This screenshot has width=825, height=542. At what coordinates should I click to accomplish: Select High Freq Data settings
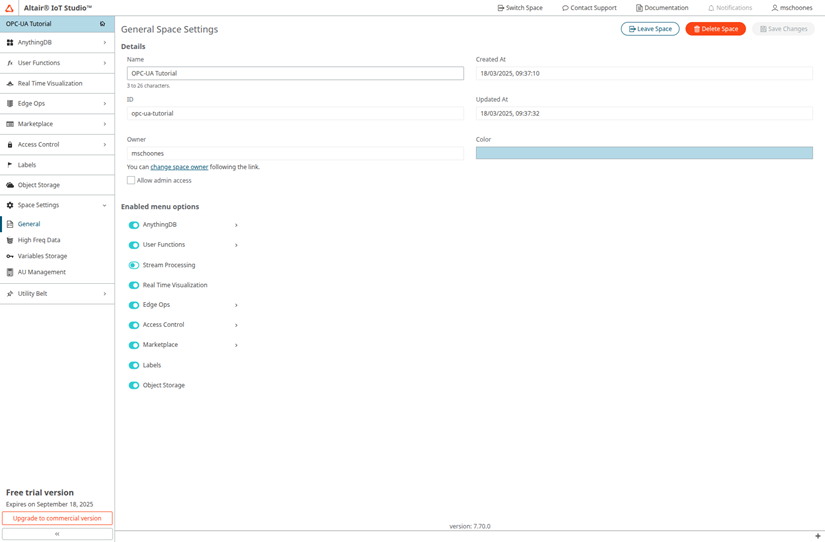(x=57, y=240)
